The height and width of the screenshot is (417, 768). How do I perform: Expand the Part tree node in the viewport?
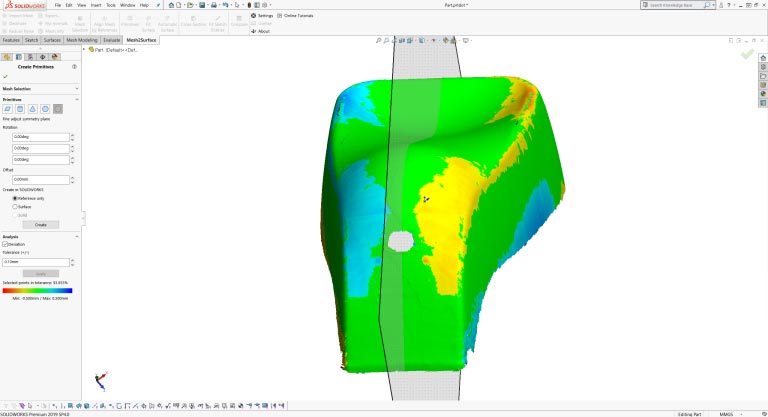(86, 48)
